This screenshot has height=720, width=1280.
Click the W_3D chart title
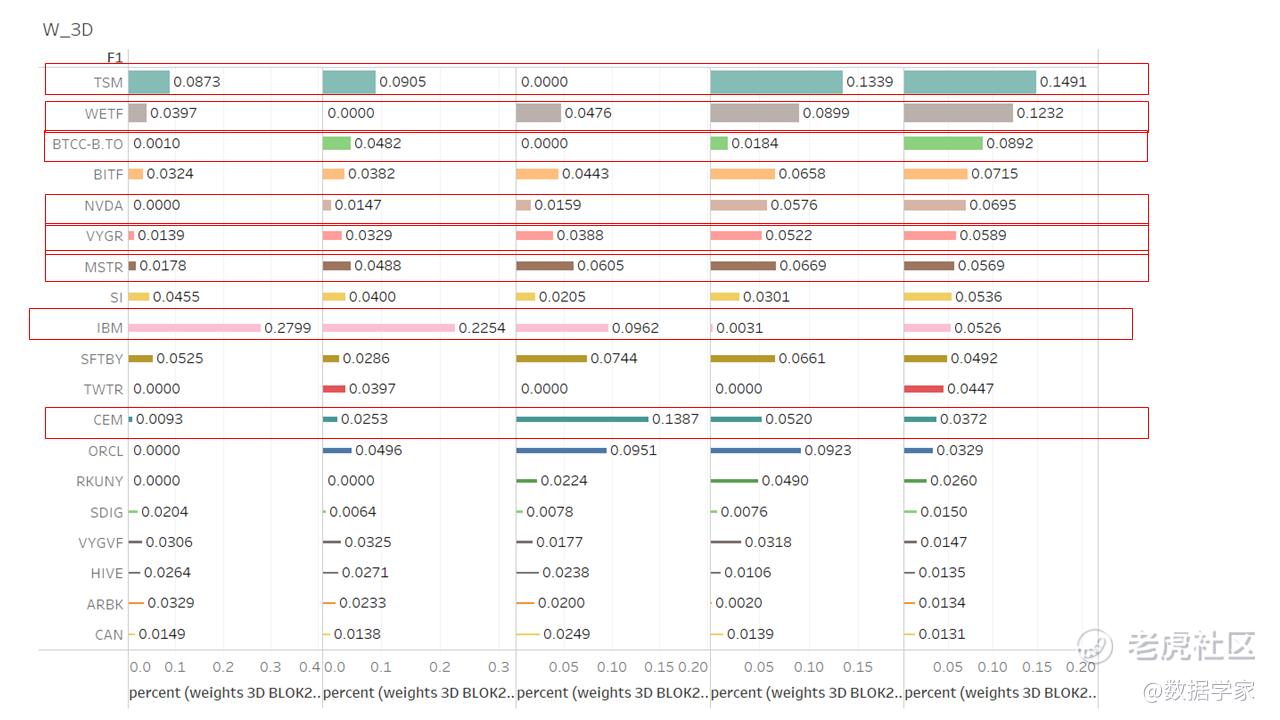pyautogui.click(x=68, y=30)
